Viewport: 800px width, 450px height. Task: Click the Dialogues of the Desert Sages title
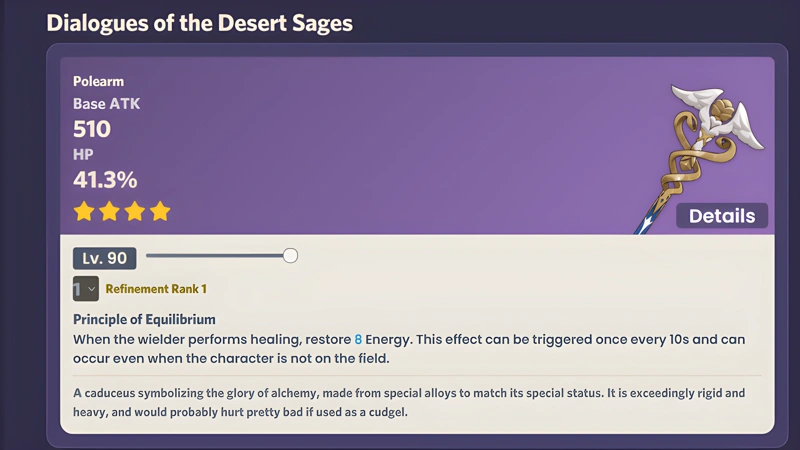(199, 23)
